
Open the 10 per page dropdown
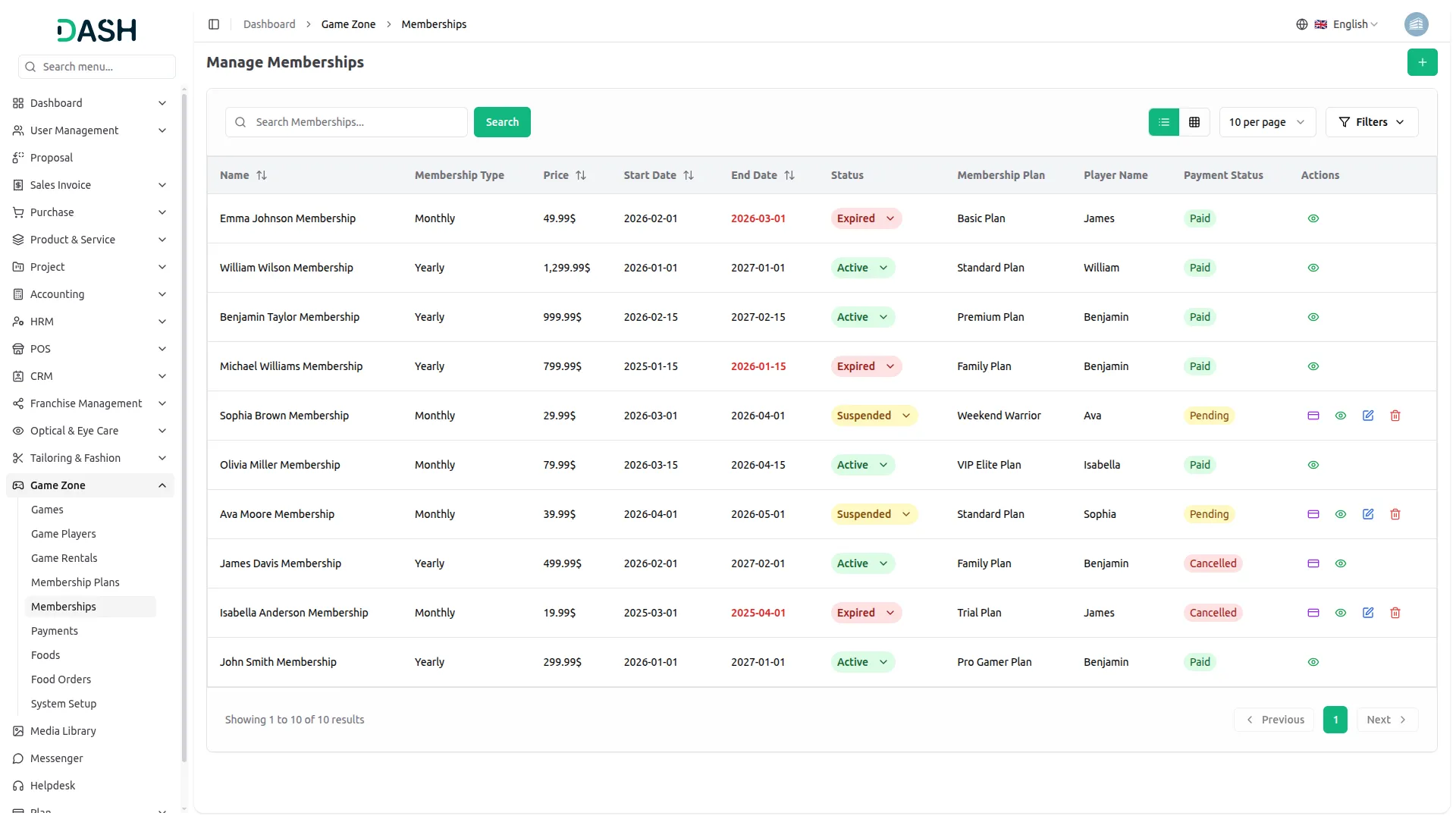pos(1266,122)
